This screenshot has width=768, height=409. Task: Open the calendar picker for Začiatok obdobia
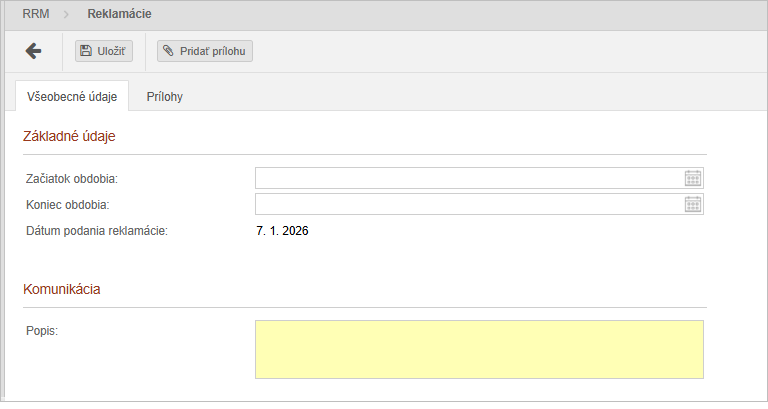[693, 178]
